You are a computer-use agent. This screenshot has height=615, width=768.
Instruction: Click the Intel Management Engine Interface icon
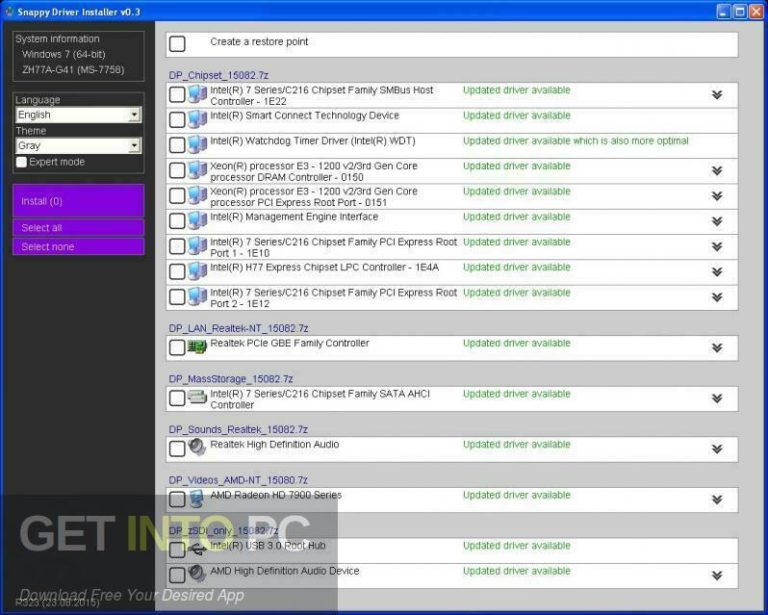197,221
